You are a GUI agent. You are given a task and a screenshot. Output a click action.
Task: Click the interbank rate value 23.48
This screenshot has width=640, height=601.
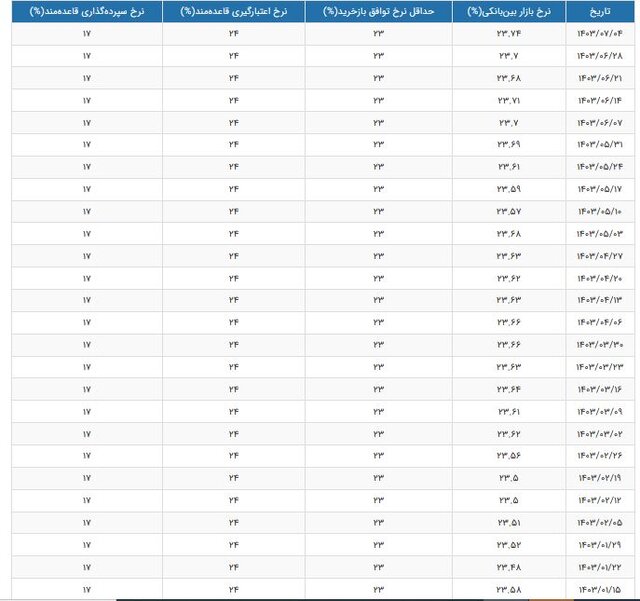(x=509, y=566)
